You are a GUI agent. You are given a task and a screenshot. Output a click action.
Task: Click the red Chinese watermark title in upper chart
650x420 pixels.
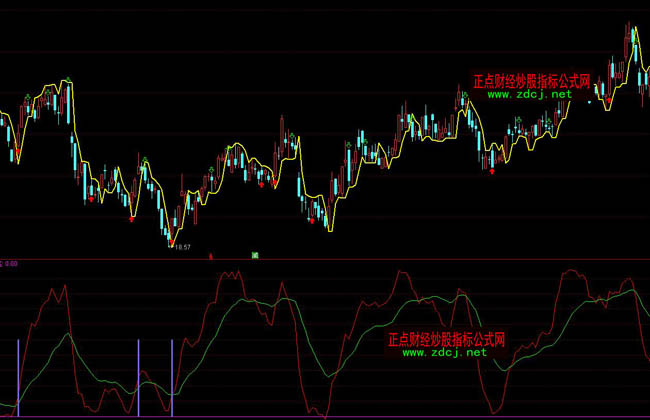point(530,82)
